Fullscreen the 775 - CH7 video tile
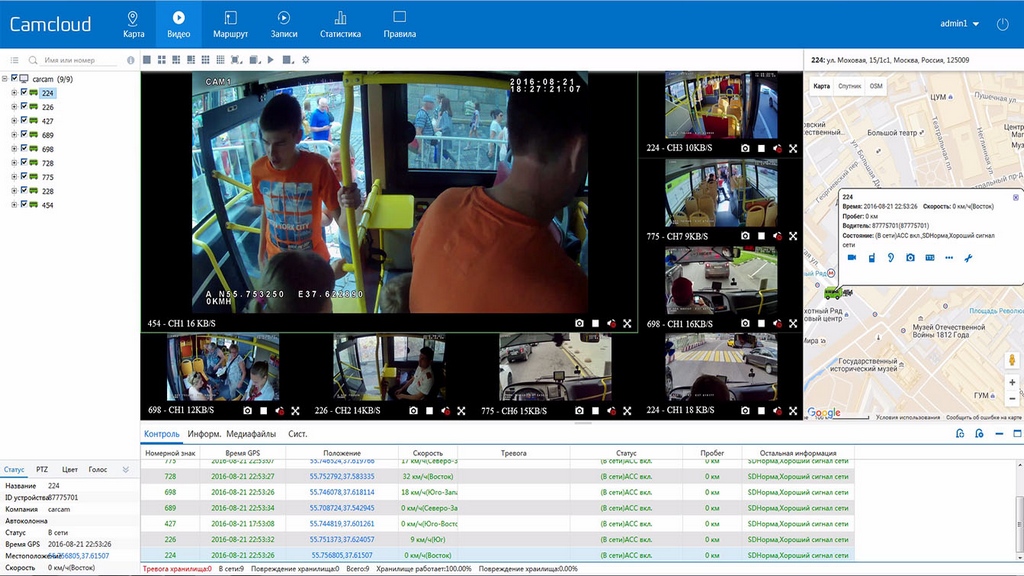Screen dimensions: 1024x576 [x=793, y=236]
